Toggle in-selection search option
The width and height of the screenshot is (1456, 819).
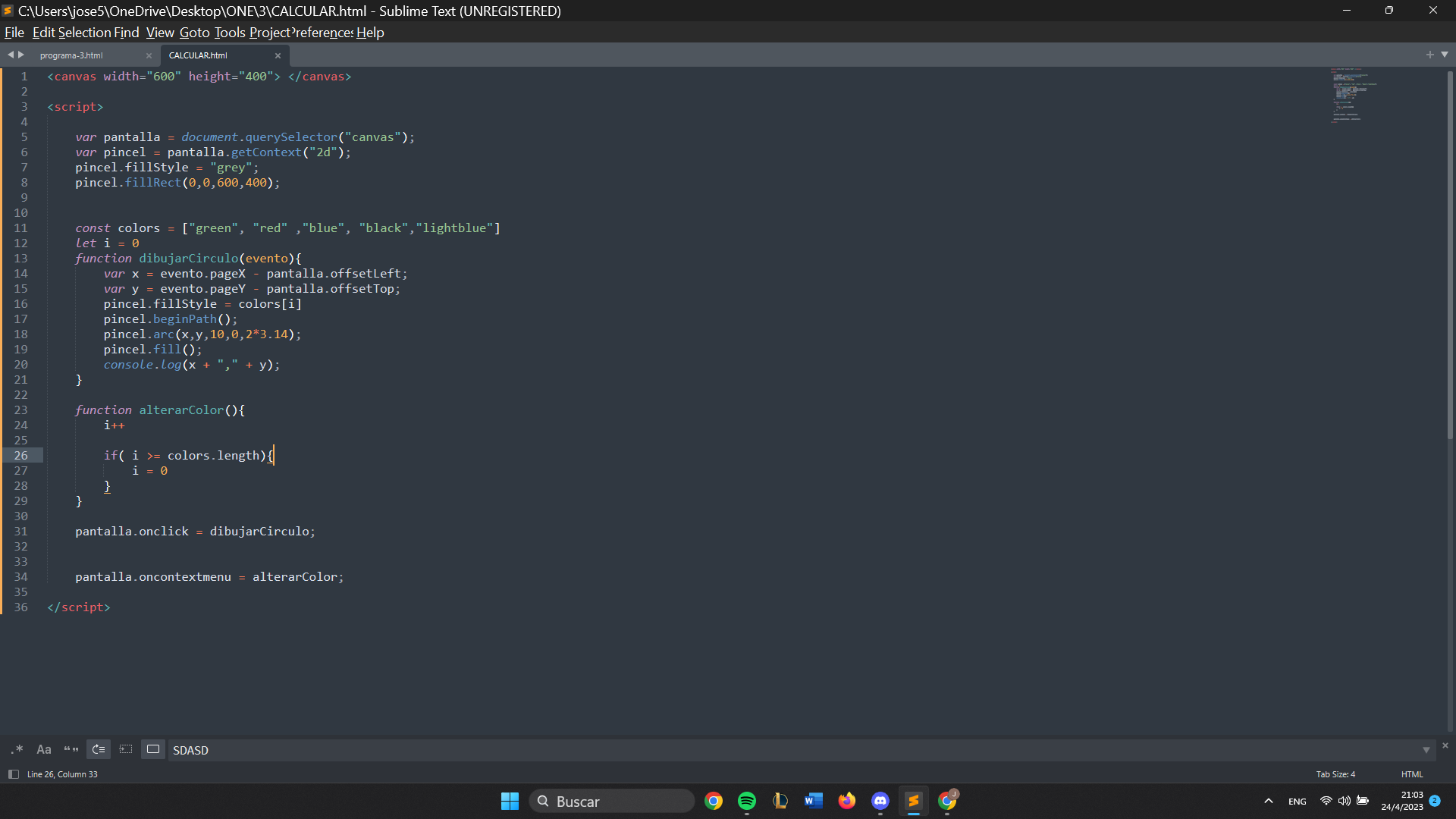pos(126,749)
